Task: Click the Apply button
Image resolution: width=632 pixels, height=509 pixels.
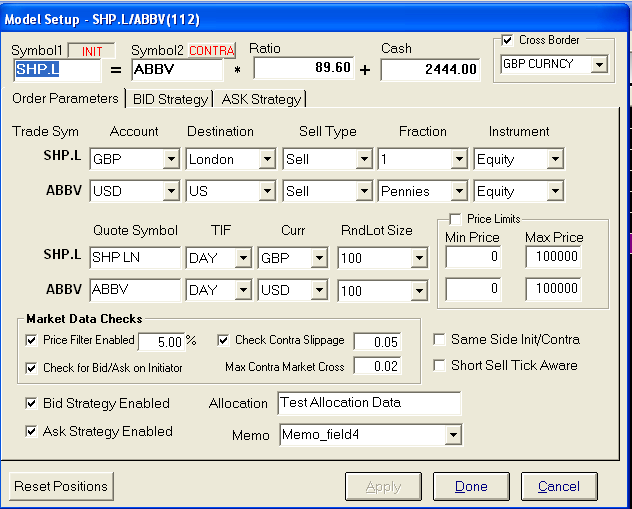Action: (x=383, y=486)
